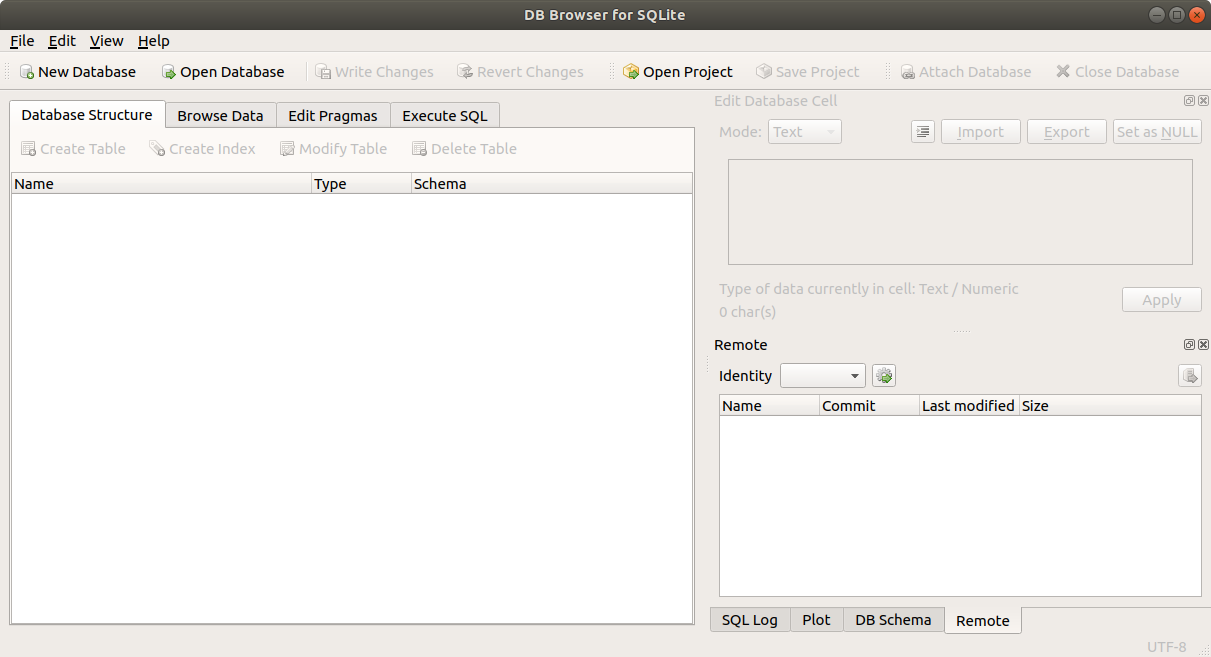Open the Edit menu
This screenshot has height=657, width=1211.
tap(62, 41)
